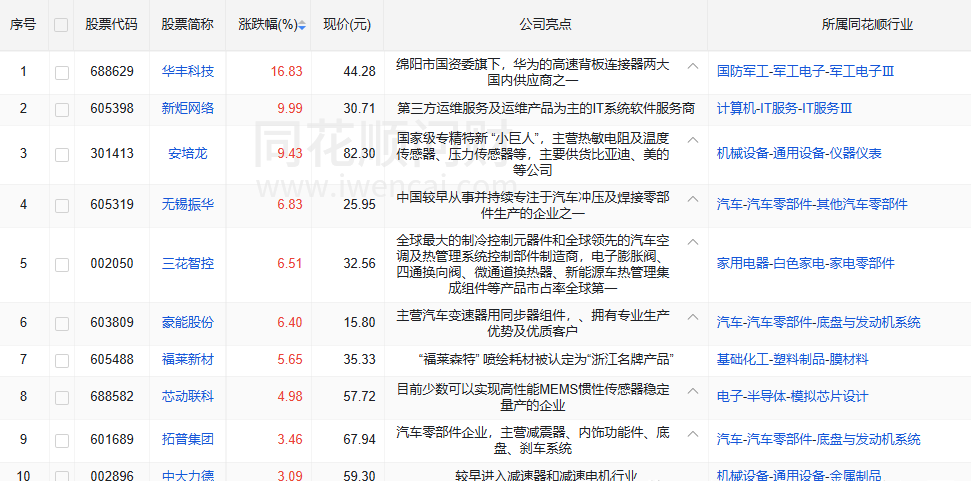Open industry link 国防军工-军工电子-军工电子Ⅲ
The image size is (975, 481).
click(805, 71)
